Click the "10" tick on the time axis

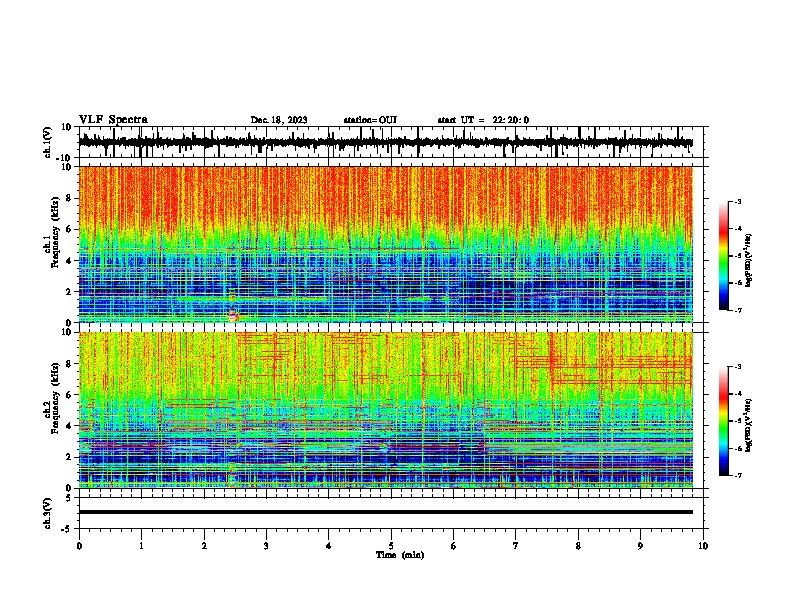[703, 546]
